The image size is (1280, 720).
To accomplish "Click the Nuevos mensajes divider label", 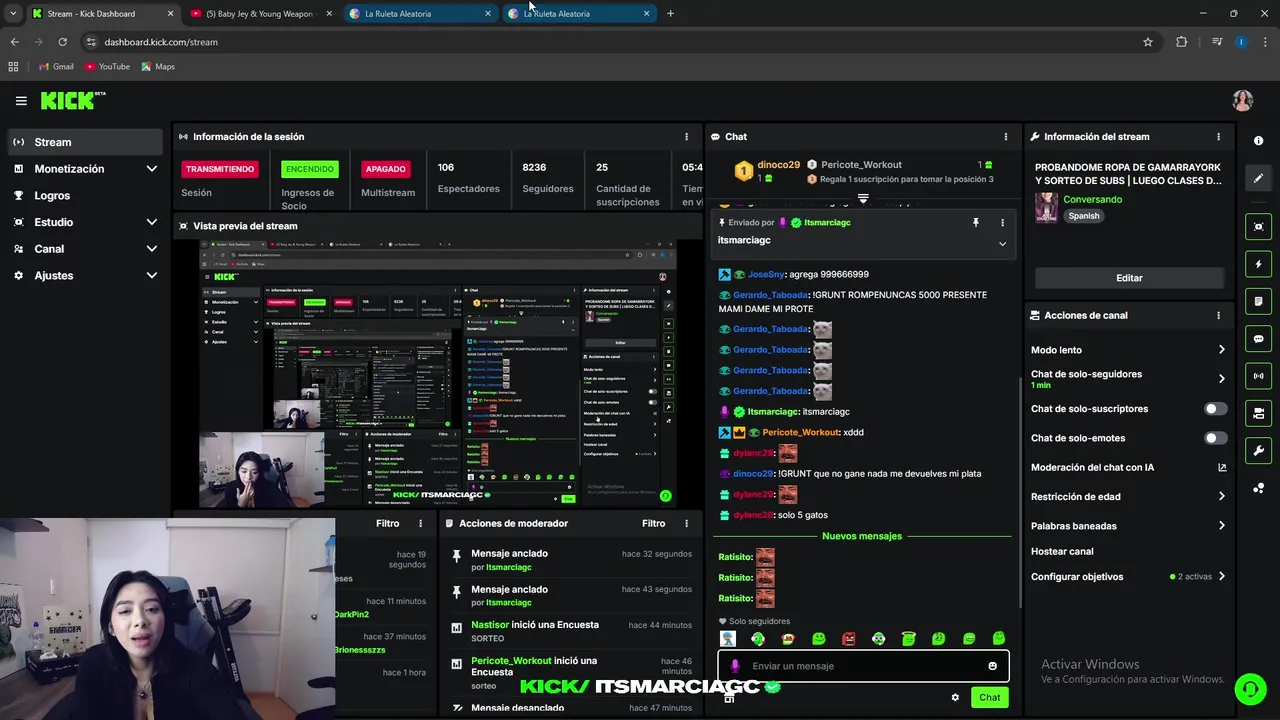I will click(862, 536).
